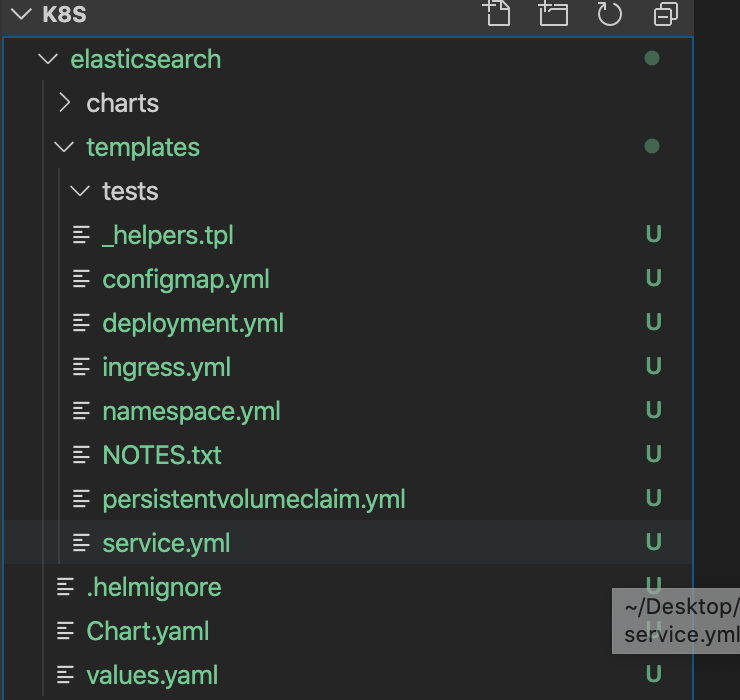Collapse the tests folder
Screen dimensions: 740x700
coord(81,191)
